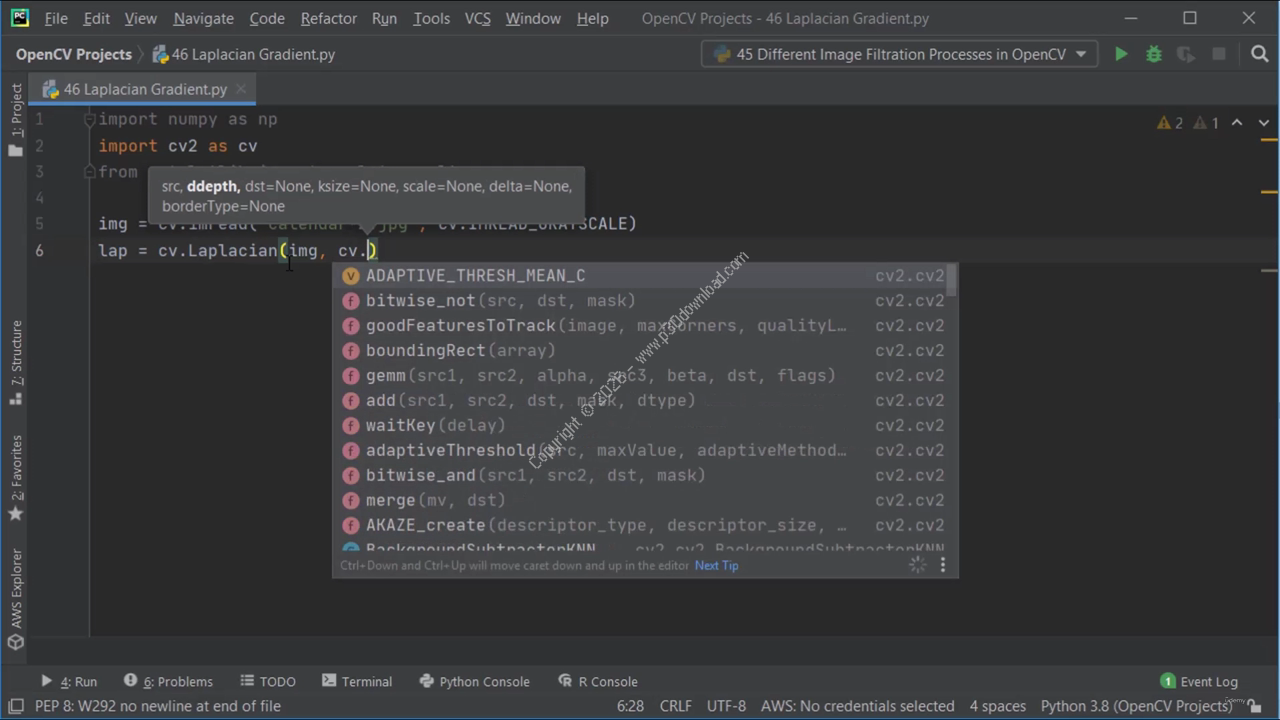
Task: Open the VCS menu
Action: (x=478, y=18)
